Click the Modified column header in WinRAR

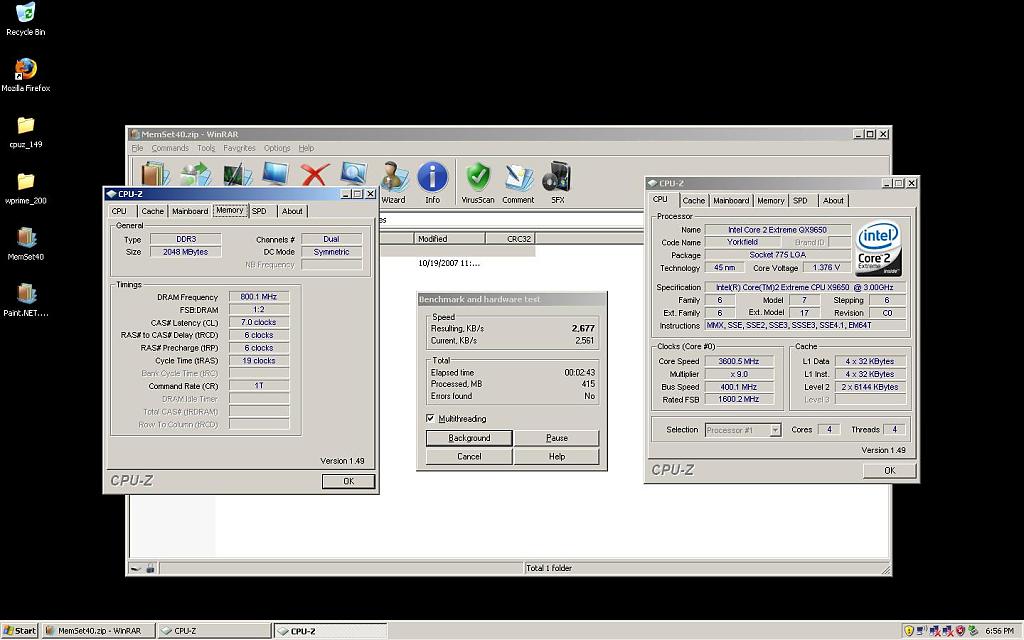(449, 239)
